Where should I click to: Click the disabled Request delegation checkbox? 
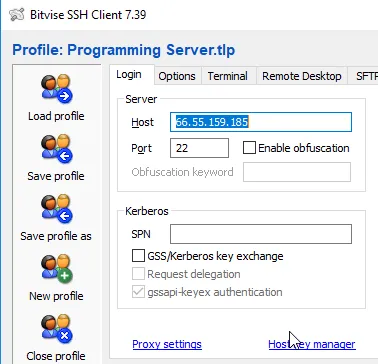(138, 274)
